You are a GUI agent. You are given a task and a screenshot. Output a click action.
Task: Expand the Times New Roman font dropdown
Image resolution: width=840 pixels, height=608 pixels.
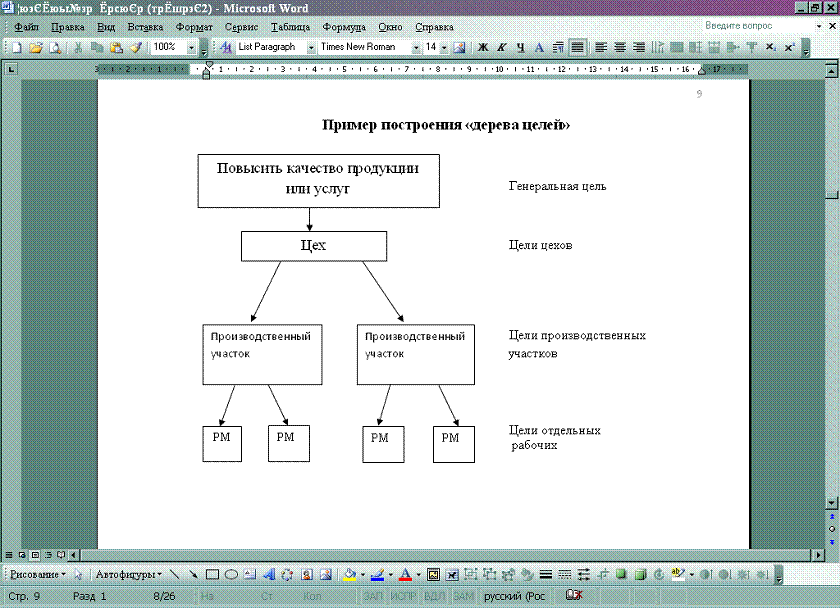415,47
